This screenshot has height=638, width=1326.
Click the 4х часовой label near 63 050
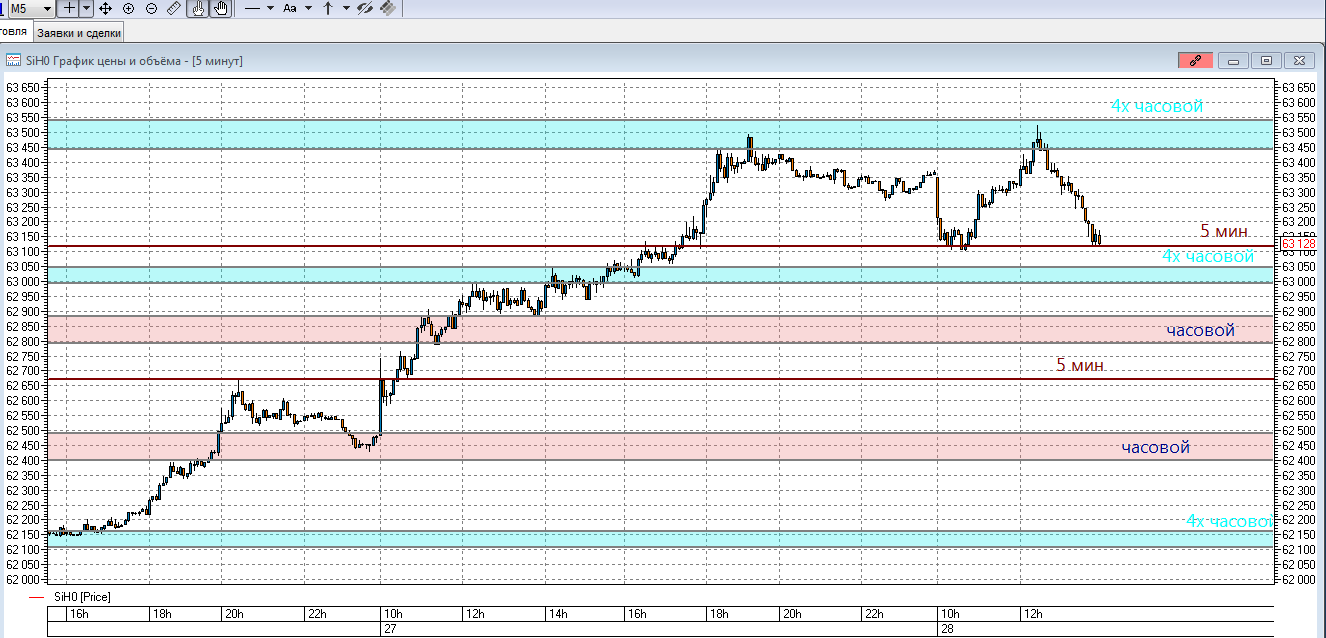coord(1208,256)
